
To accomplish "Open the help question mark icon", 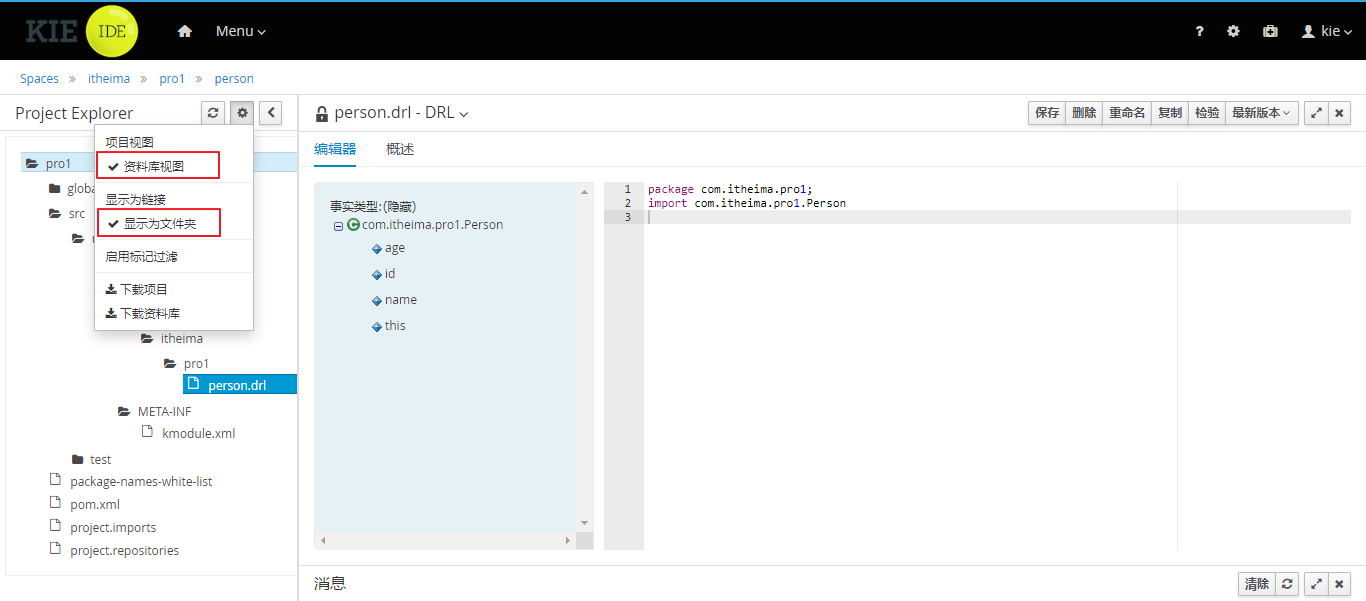I will pos(1199,31).
